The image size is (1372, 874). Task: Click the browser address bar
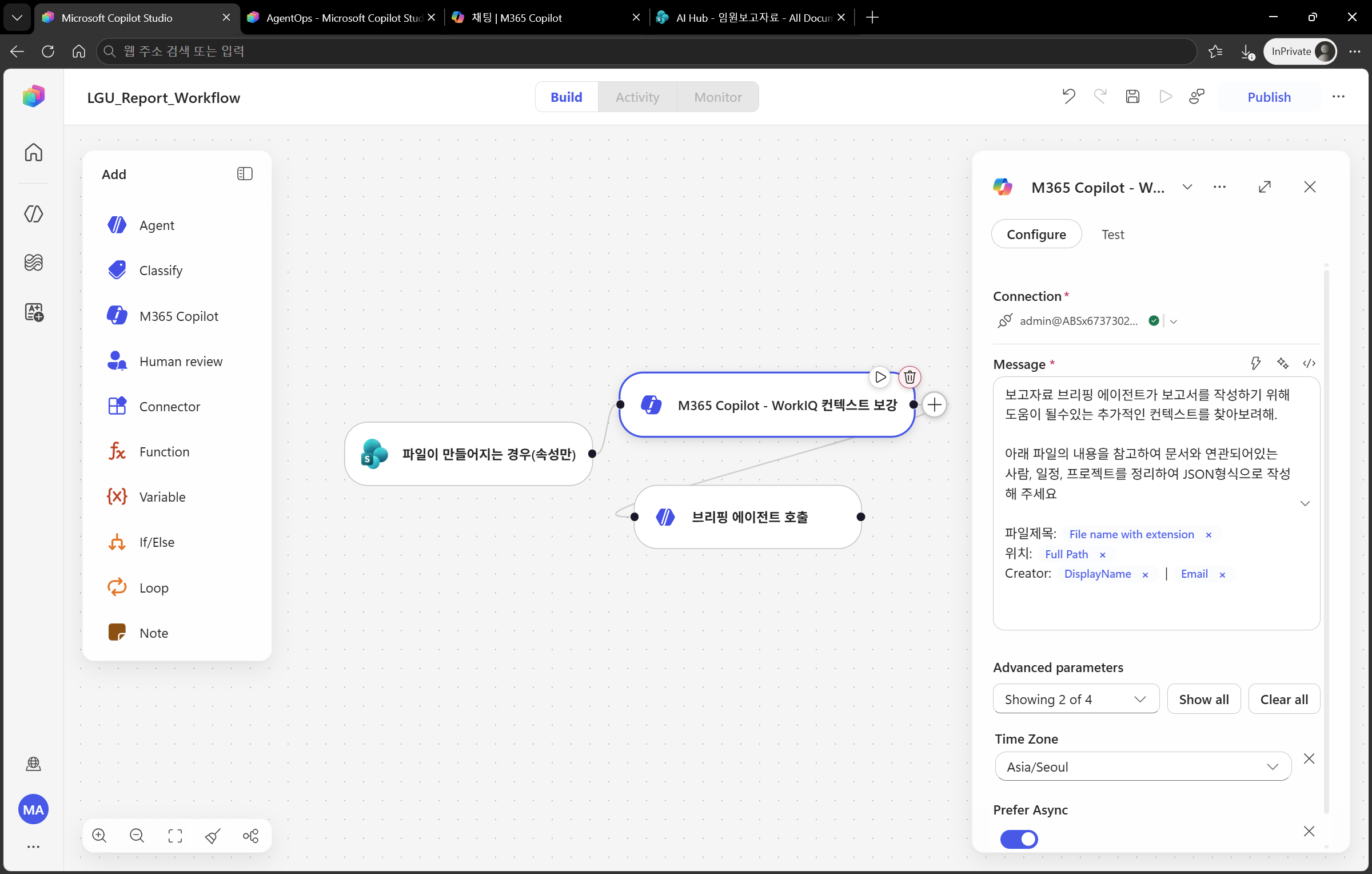click(646, 51)
